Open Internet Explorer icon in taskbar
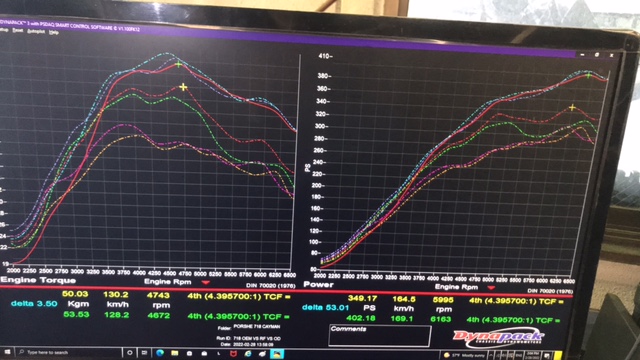 (x=248, y=354)
